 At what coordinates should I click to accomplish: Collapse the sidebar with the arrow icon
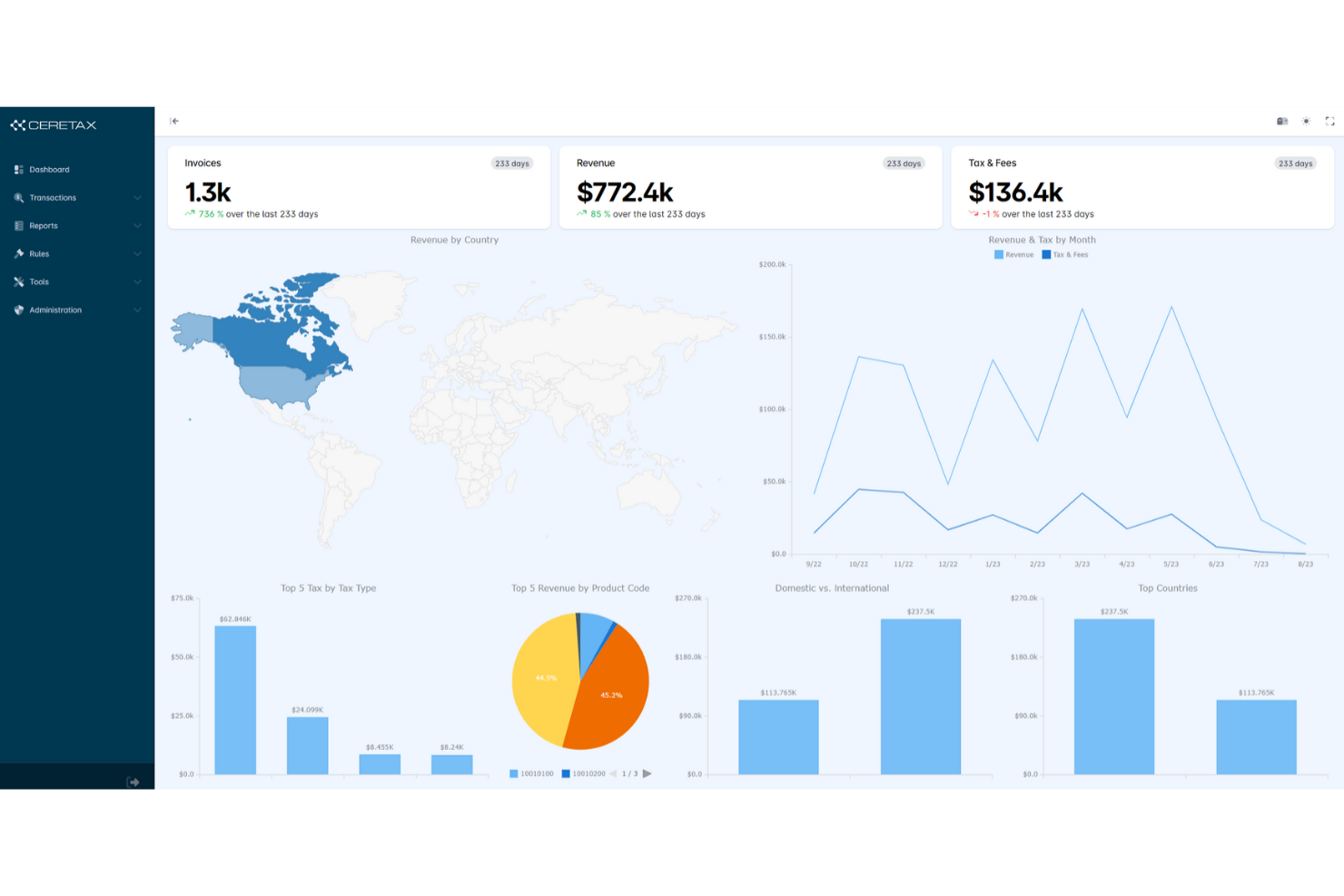174,121
